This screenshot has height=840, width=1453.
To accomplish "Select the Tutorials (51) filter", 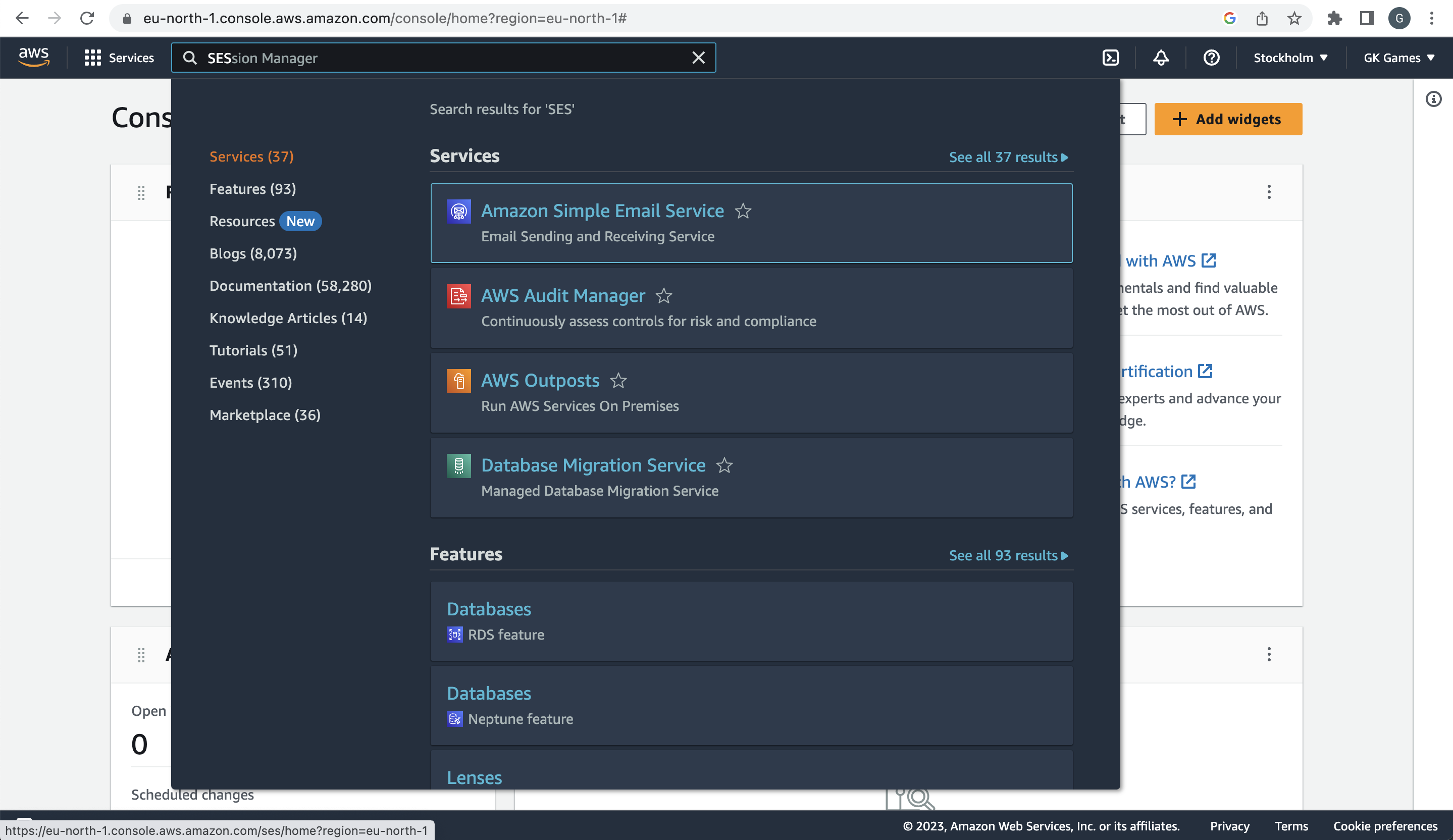I will (253, 350).
